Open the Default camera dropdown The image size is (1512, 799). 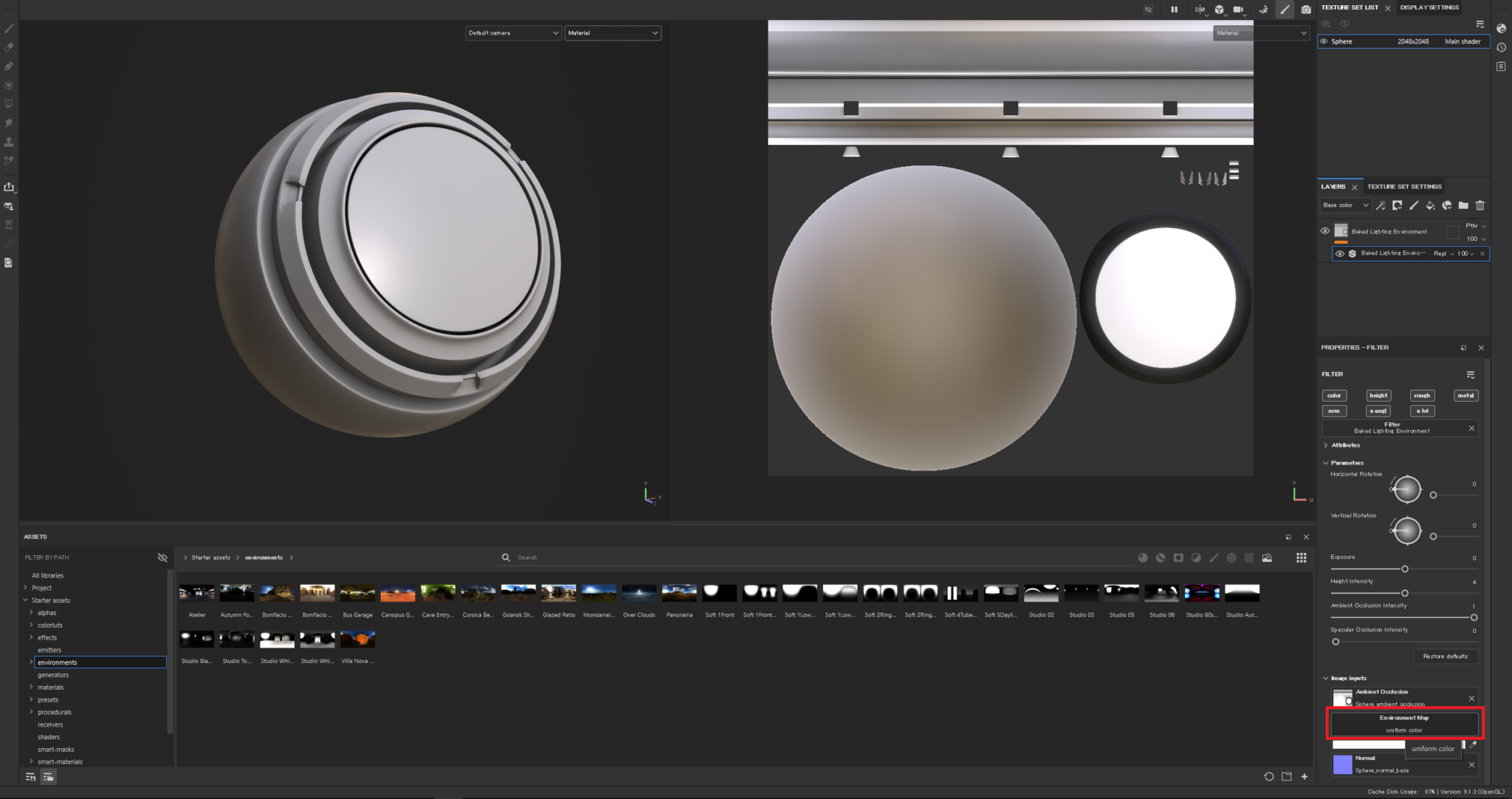512,32
